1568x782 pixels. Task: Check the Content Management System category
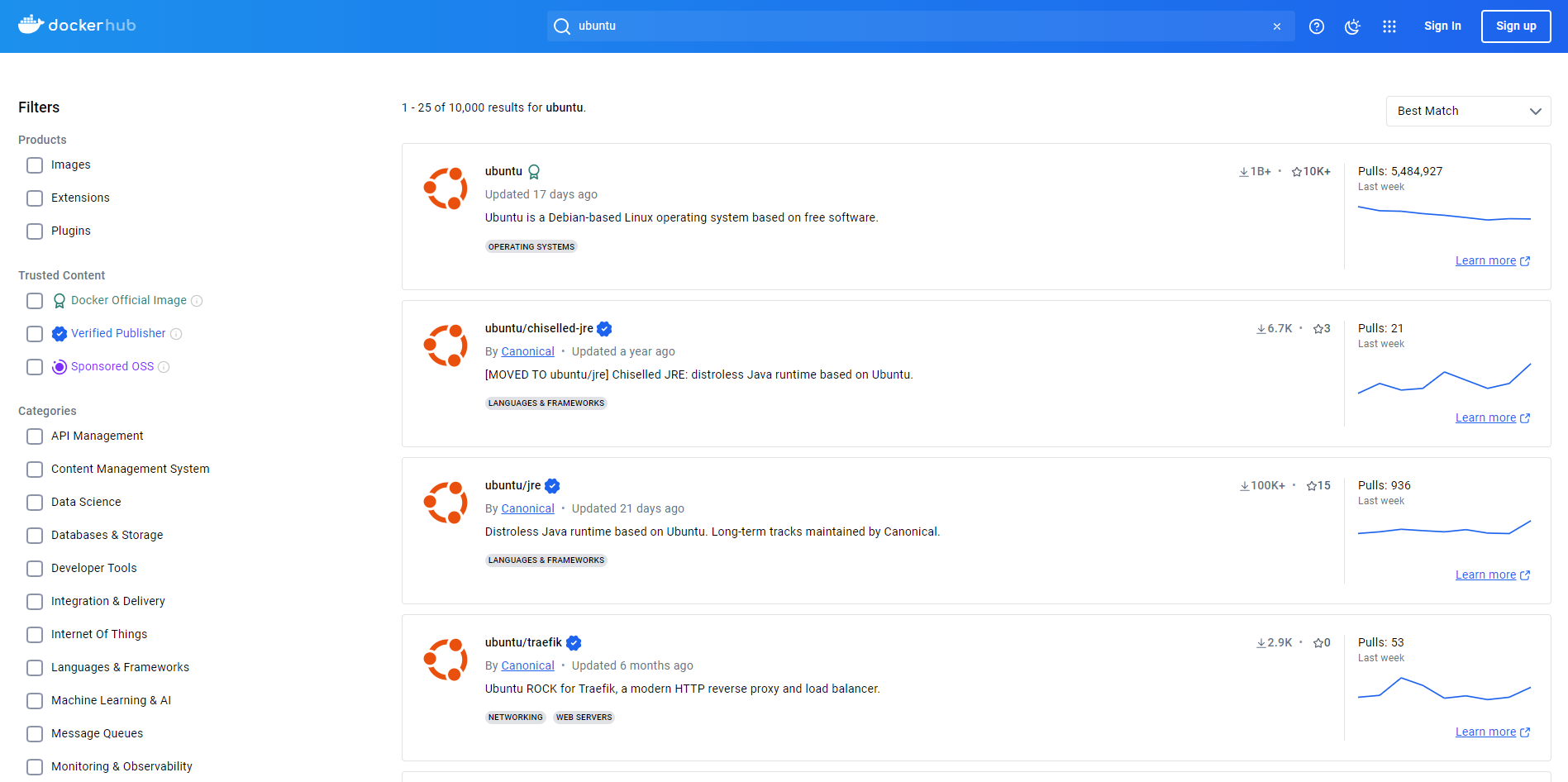click(35, 470)
